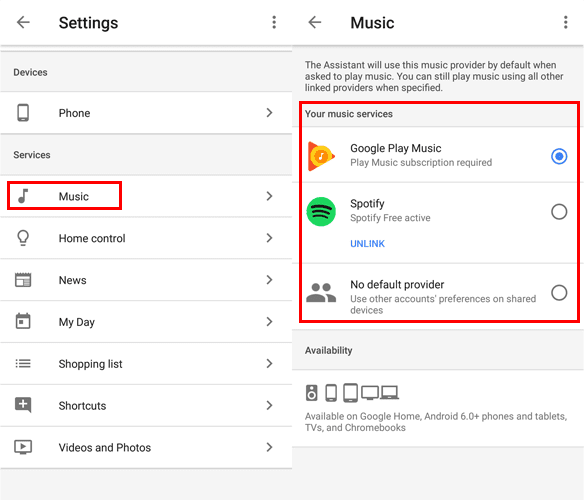Image resolution: width=584 pixels, height=500 pixels.
Task: Expand the Shopping list chevron
Action: 269,363
